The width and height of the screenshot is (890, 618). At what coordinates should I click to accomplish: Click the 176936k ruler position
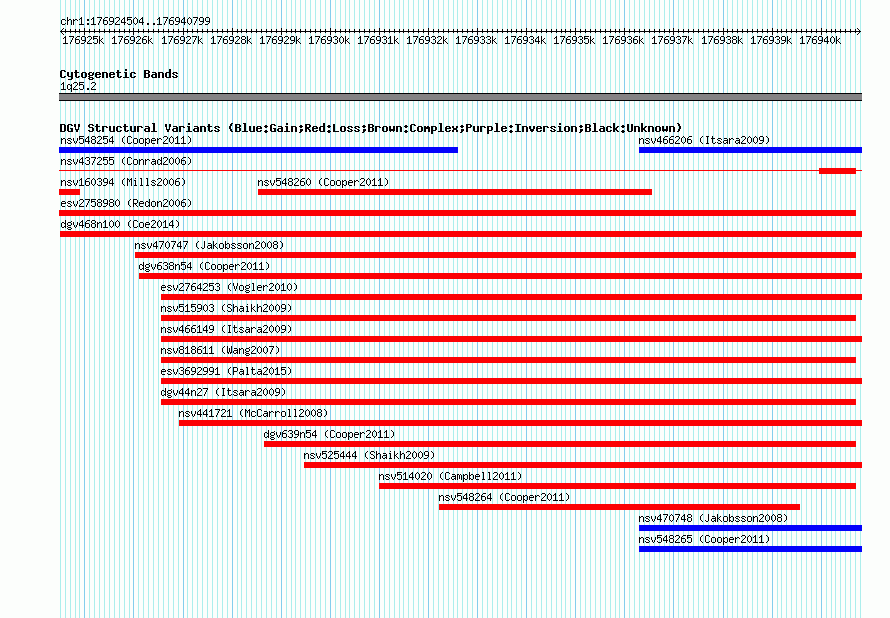[x=623, y=40]
